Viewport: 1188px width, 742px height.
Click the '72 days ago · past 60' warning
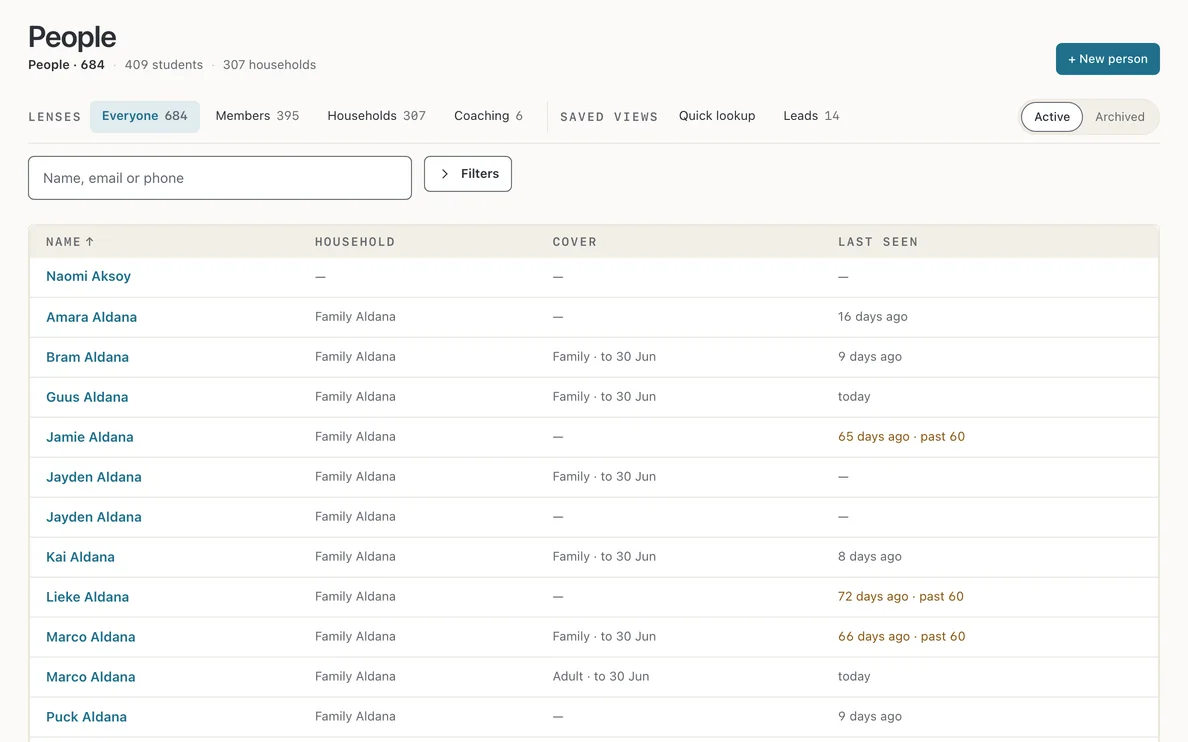[x=901, y=596]
